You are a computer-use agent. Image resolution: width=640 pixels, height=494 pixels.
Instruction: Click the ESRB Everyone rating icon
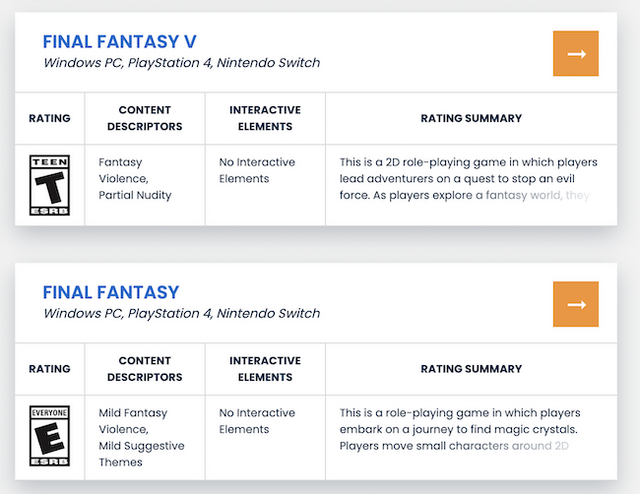coord(50,436)
